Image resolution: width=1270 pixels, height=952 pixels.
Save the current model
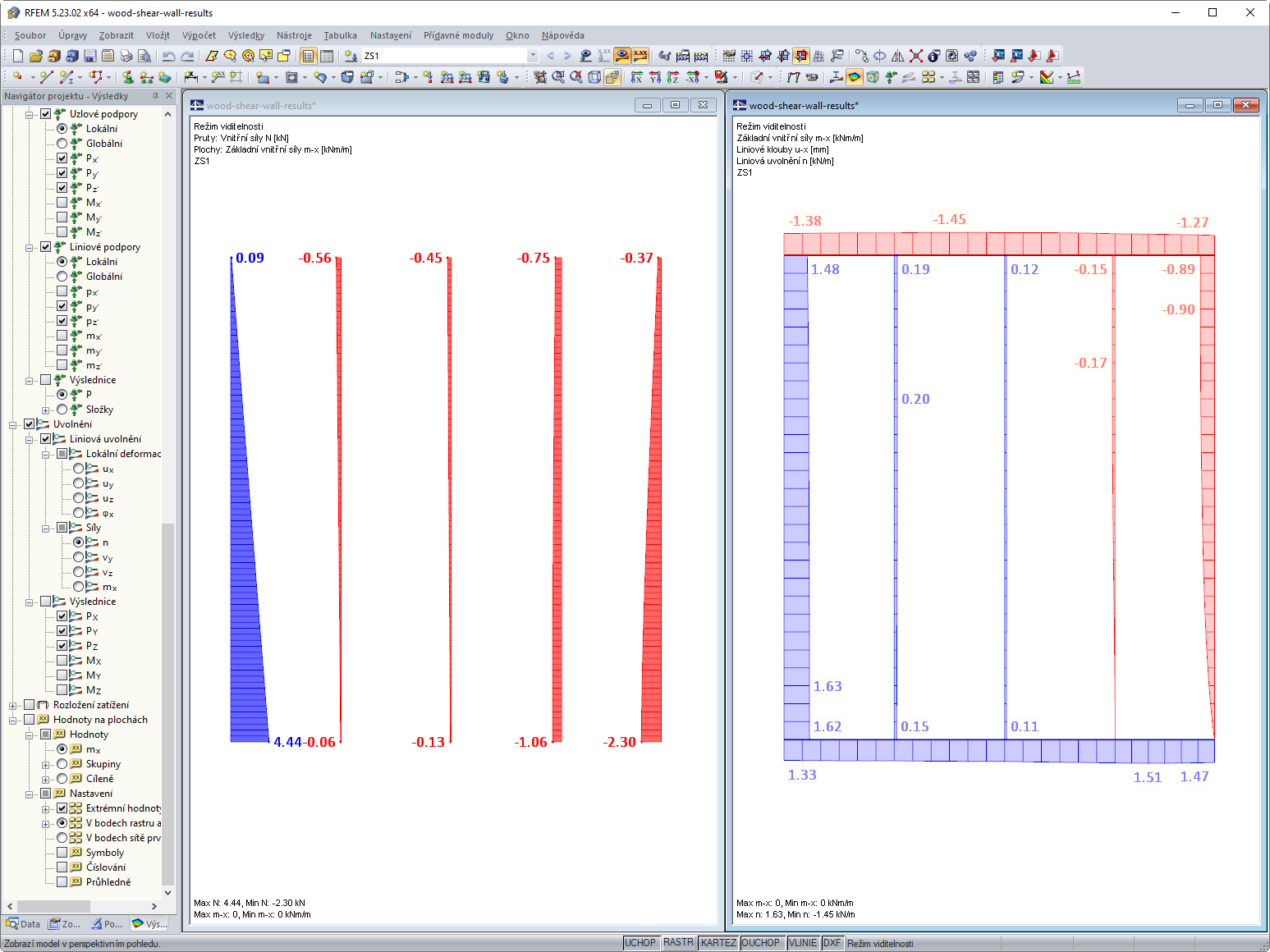[89, 56]
